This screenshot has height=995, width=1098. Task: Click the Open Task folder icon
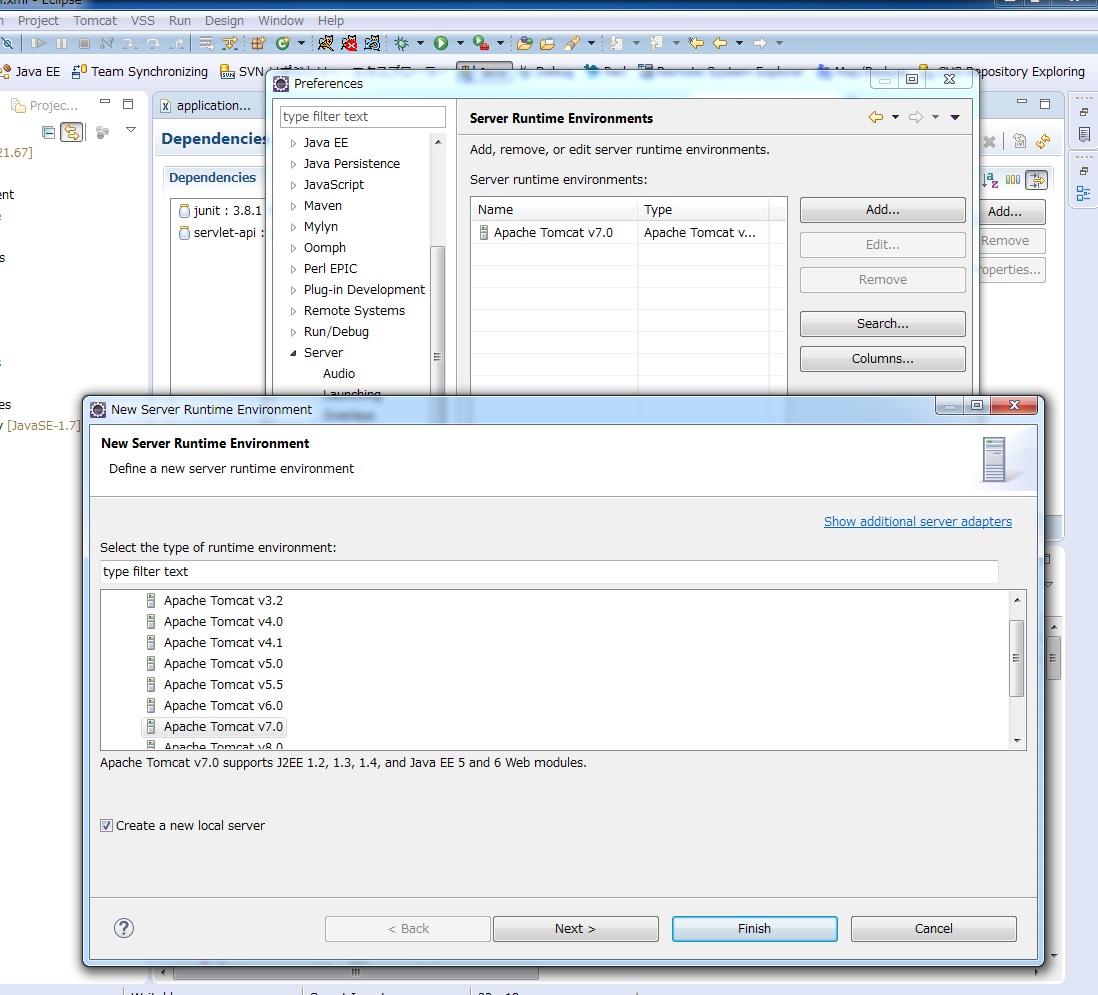pyautogui.click(x=547, y=43)
